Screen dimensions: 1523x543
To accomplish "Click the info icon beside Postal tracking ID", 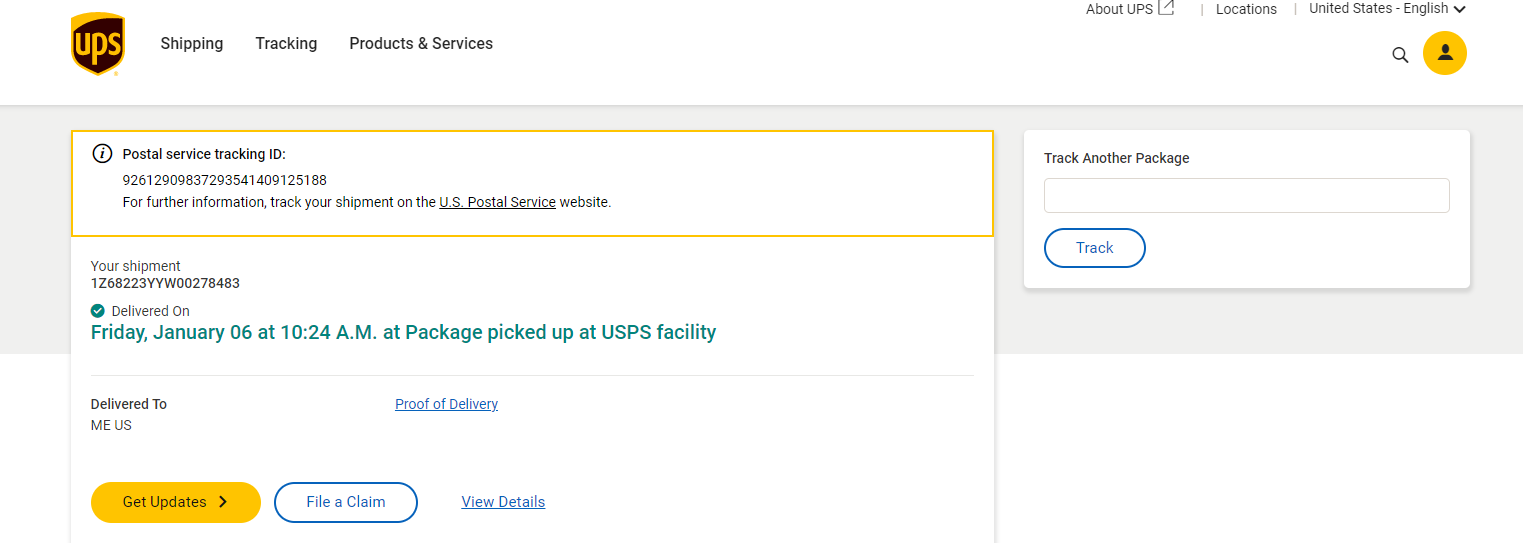I will coord(101,154).
